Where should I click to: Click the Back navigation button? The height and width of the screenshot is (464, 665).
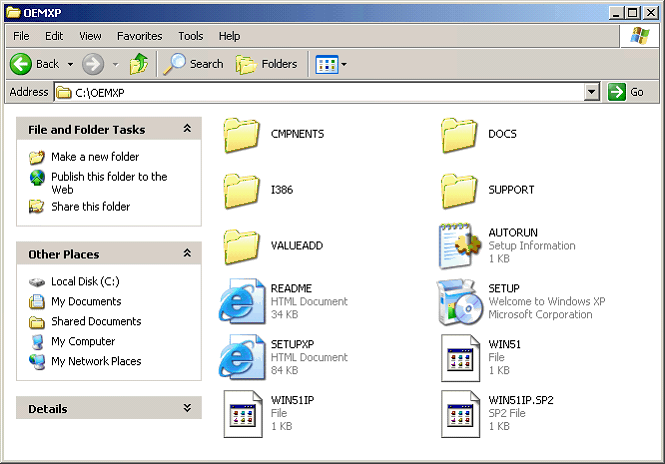tap(36, 64)
